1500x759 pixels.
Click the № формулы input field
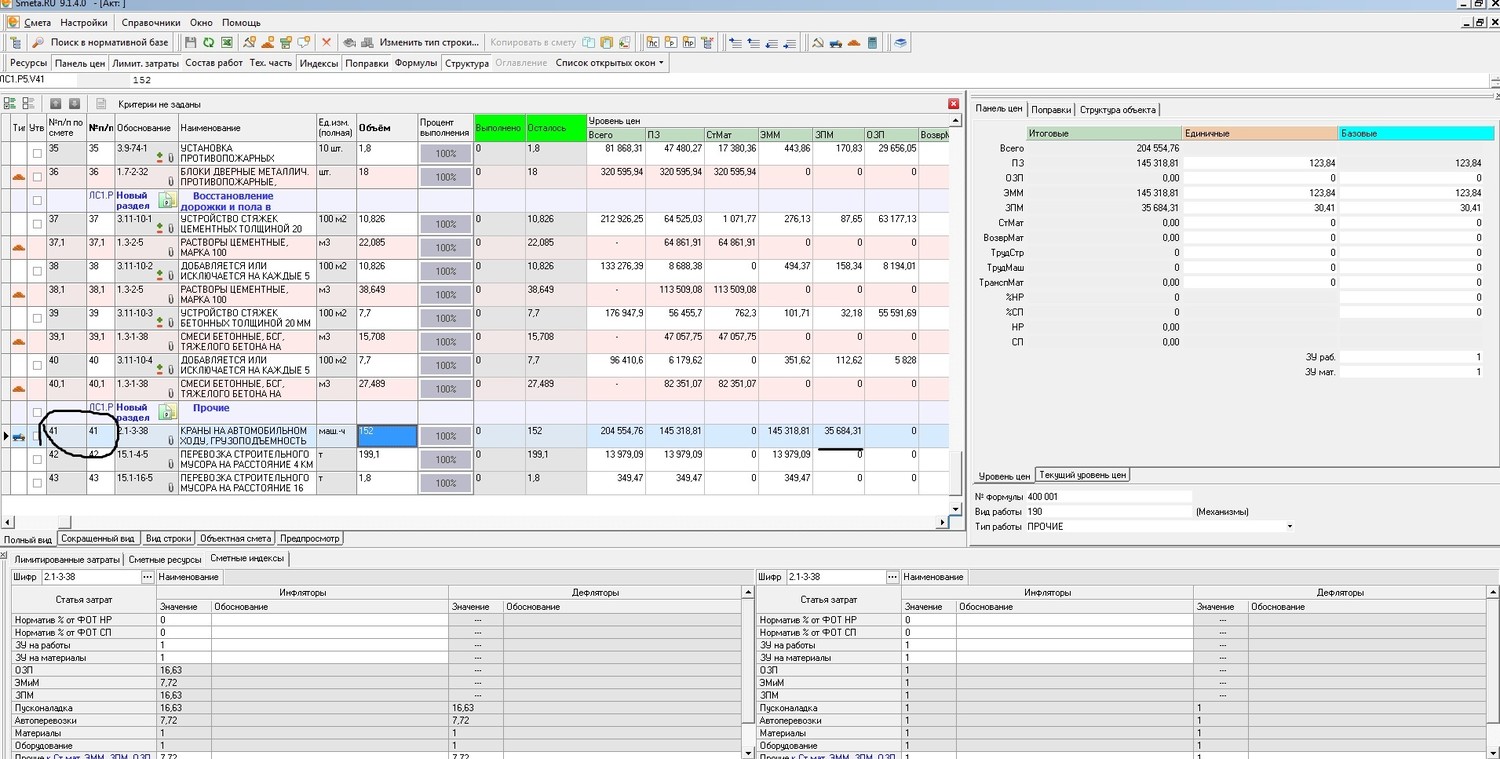1108,497
